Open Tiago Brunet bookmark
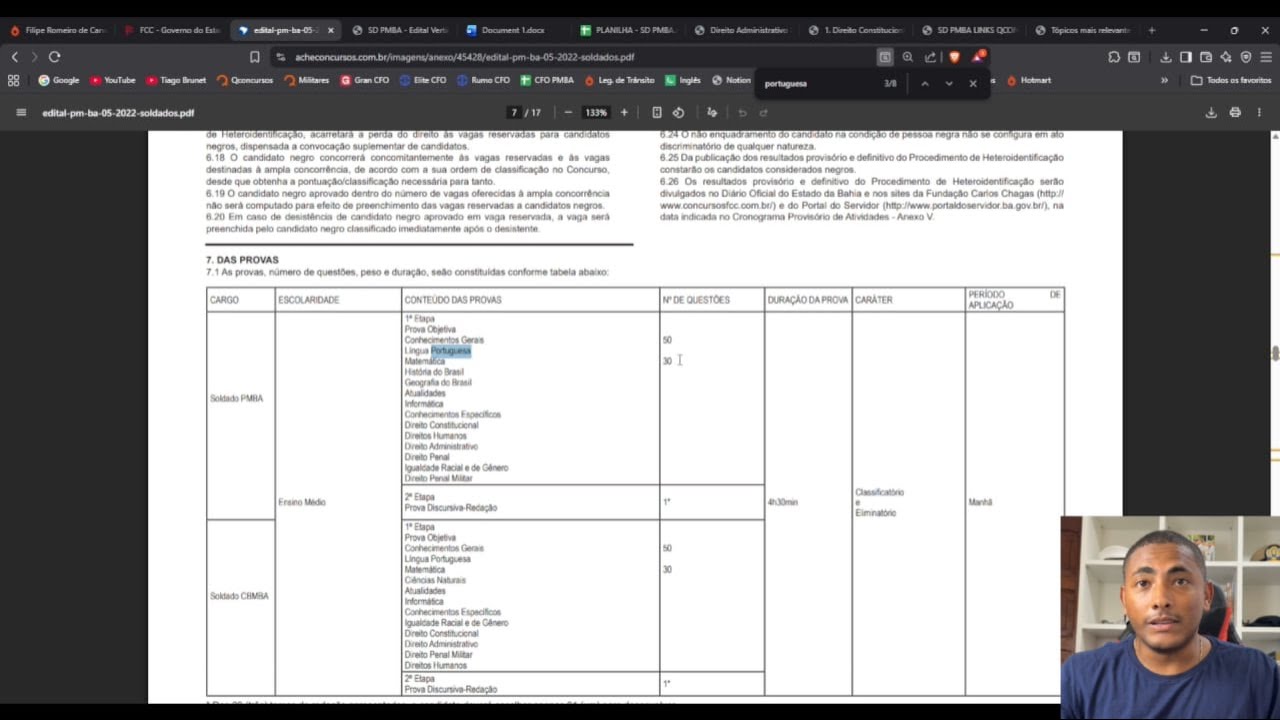The height and width of the screenshot is (720, 1280). (x=174, y=80)
